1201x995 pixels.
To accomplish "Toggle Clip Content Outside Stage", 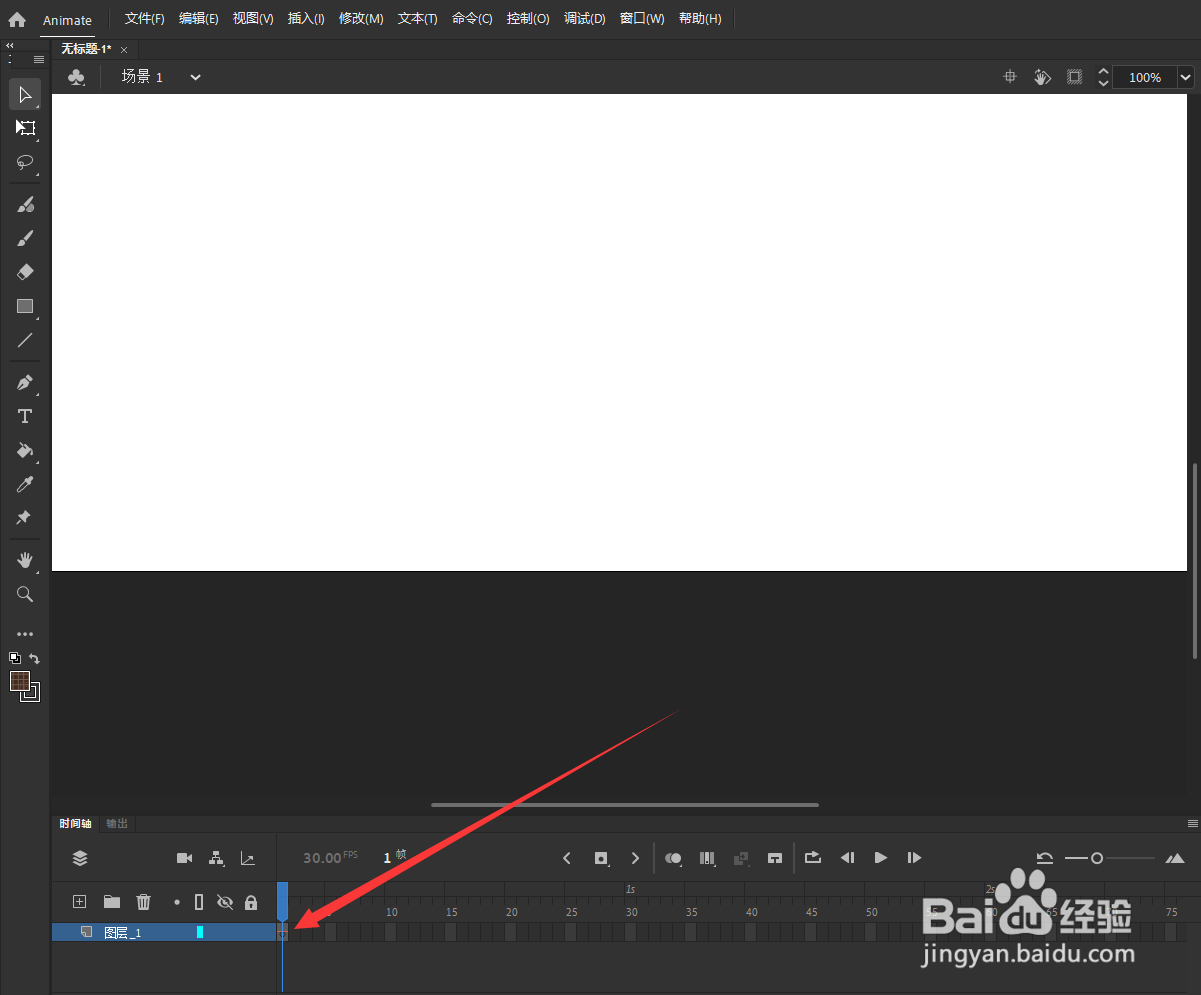I will tap(1074, 77).
